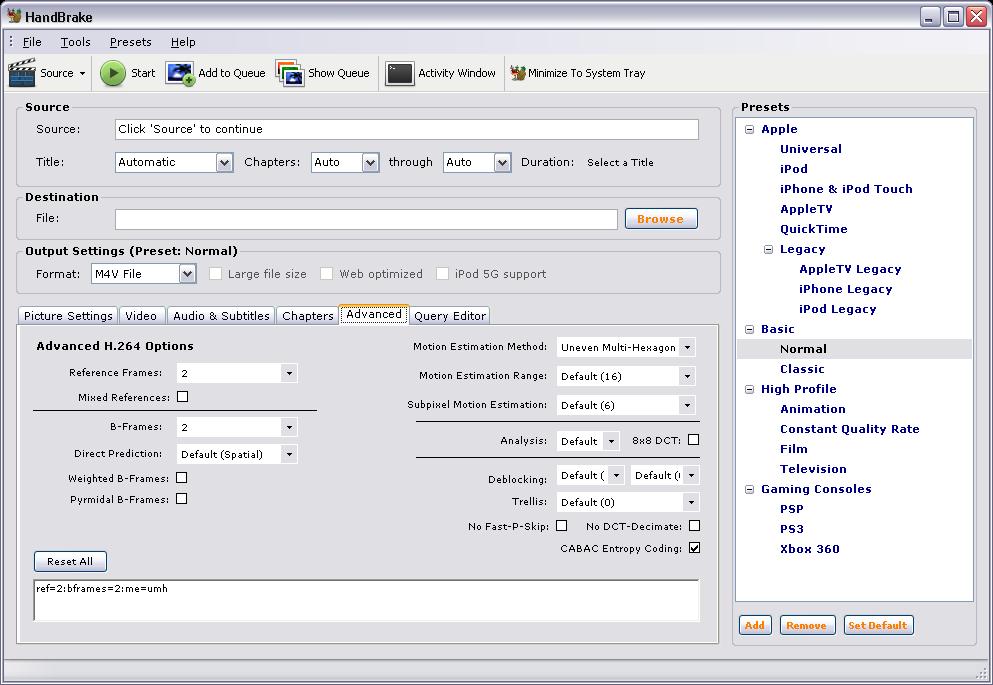Collapse the Gaming Consoles group
993x685 pixels.
(749, 489)
